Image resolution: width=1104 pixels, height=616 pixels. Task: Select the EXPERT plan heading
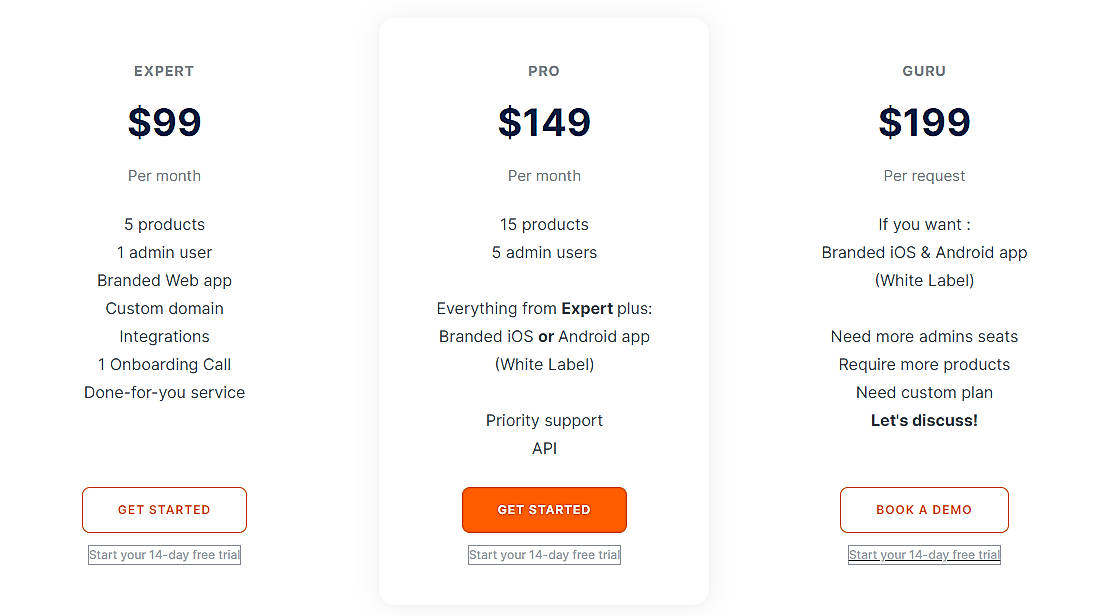coord(164,71)
